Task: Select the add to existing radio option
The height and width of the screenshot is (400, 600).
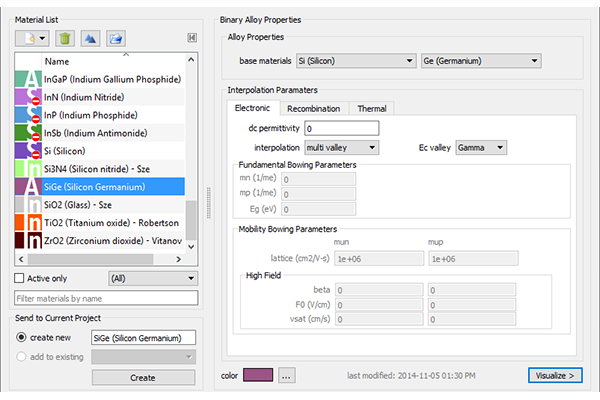Action: [x=21, y=357]
